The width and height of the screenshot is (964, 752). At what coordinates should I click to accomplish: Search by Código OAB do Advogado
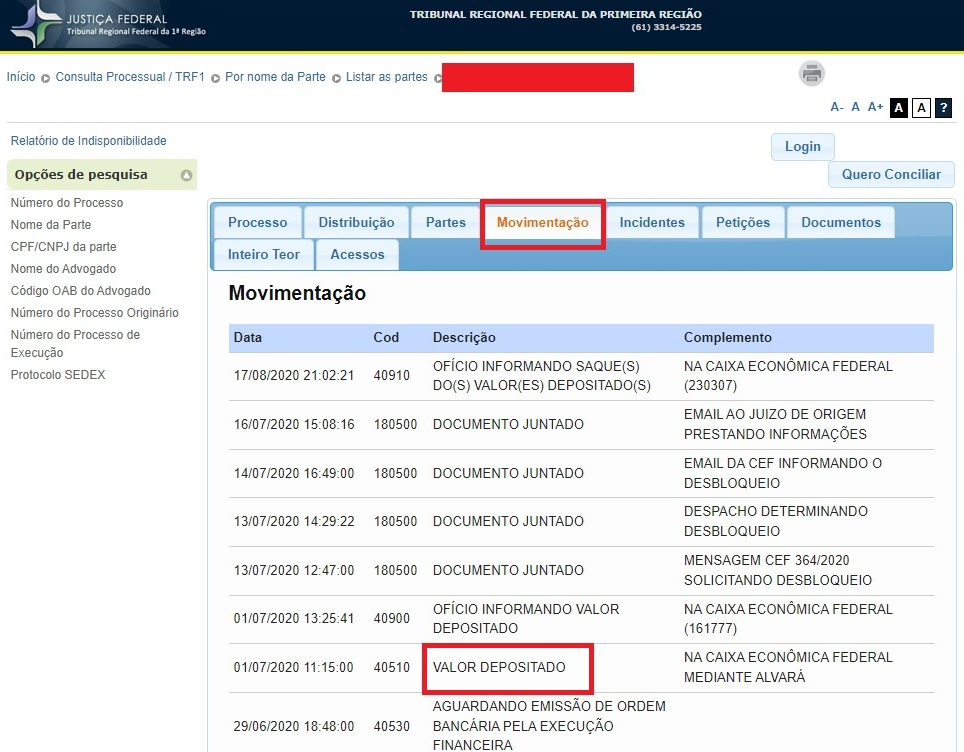click(x=81, y=291)
